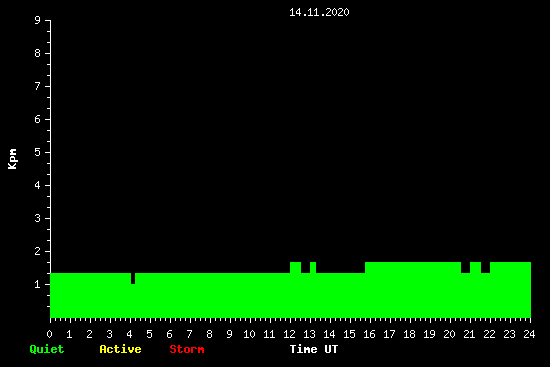Screen dimensions: 550x367
Task: Click the Kp value 2 axis label
Action: tap(38, 251)
